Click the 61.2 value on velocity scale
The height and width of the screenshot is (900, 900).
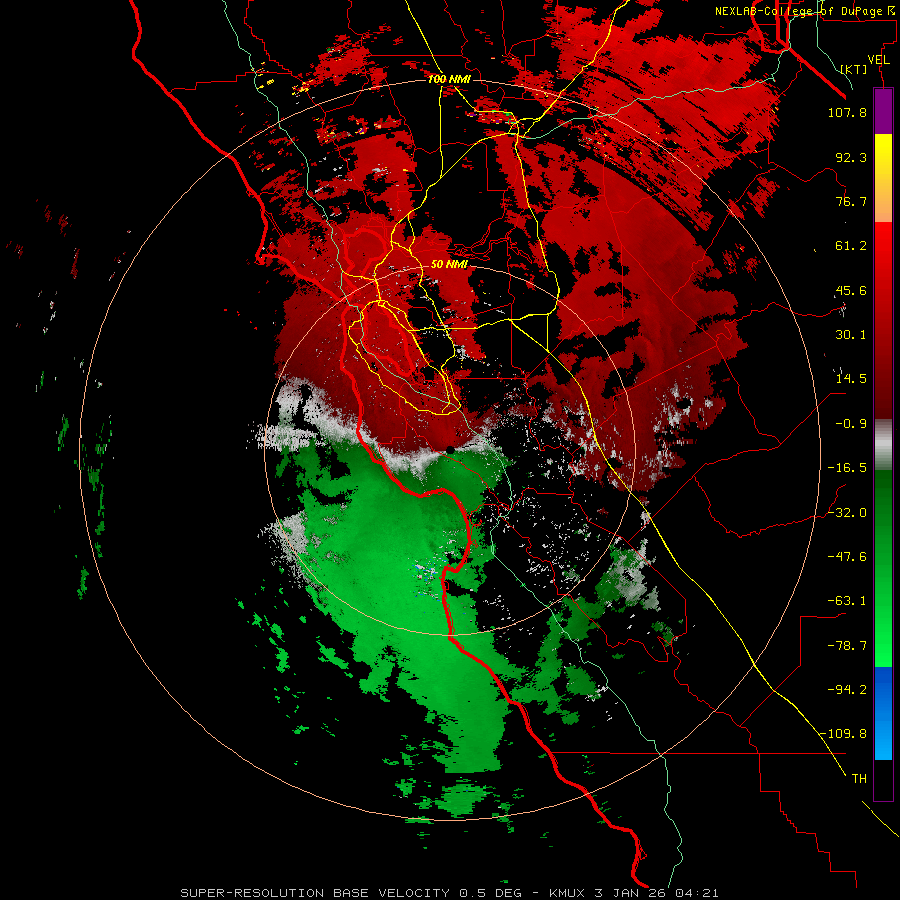[x=851, y=246]
